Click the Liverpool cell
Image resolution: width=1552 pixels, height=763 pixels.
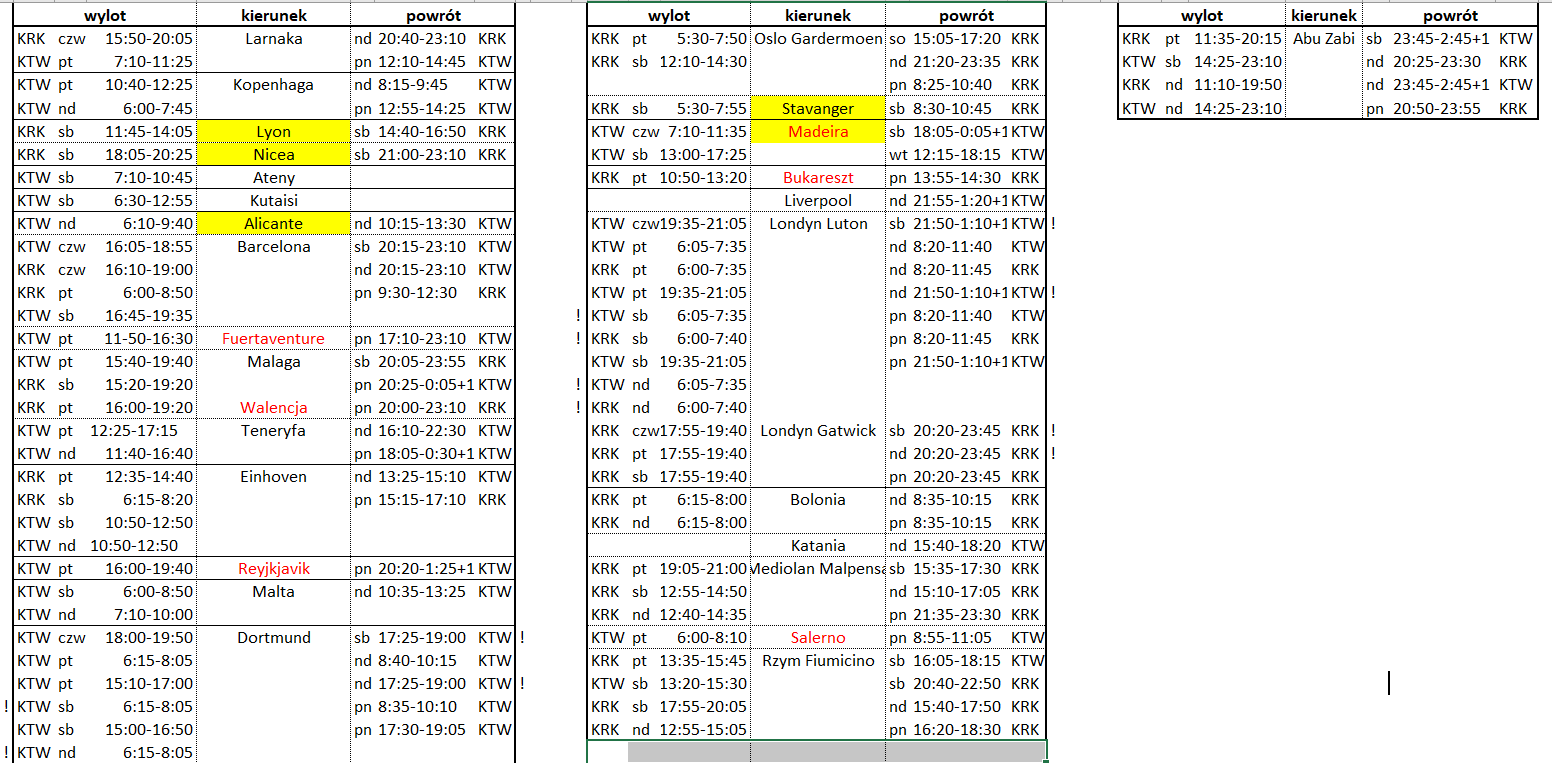click(818, 200)
